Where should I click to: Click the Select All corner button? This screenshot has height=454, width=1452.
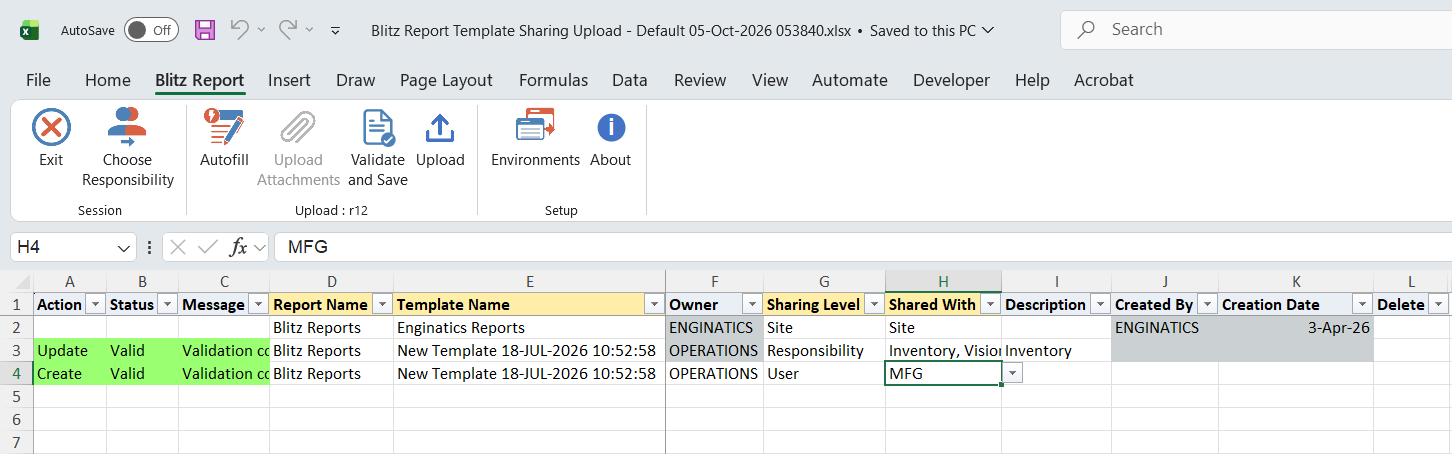tap(16, 282)
